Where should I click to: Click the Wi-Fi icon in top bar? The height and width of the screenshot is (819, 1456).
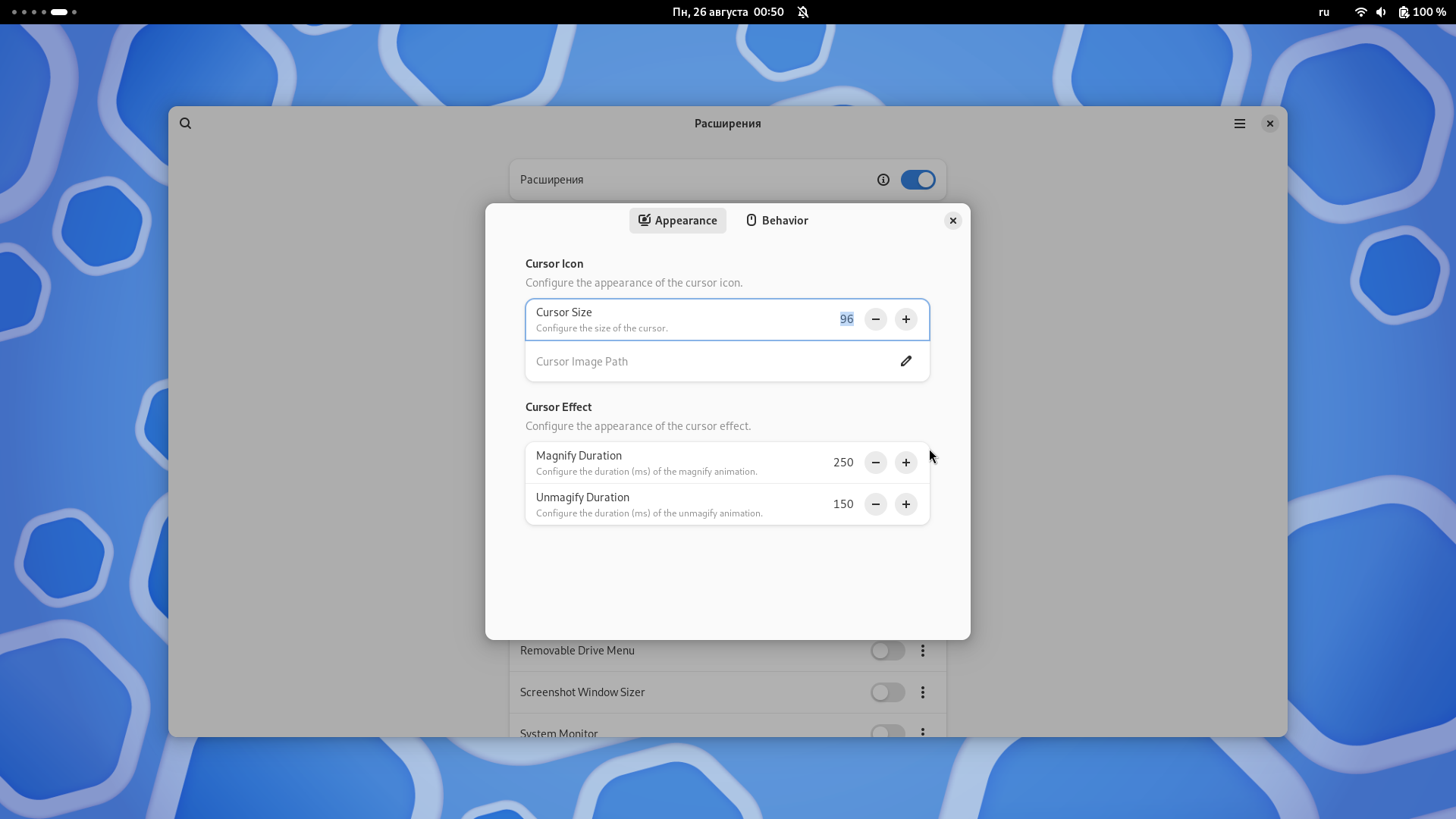click(x=1361, y=12)
